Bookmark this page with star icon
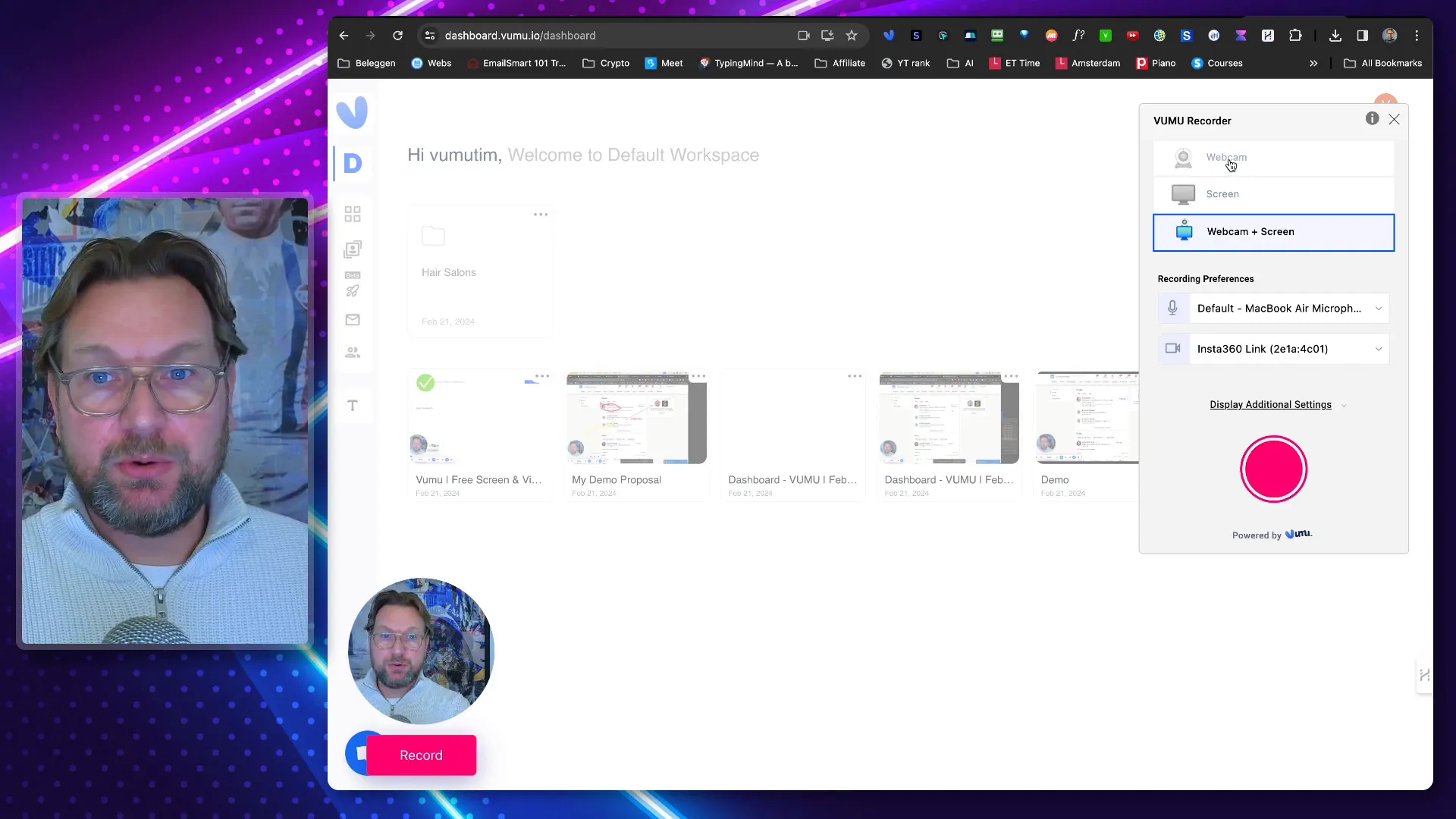Screen dimensions: 1456x819 [x=852, y=36]
